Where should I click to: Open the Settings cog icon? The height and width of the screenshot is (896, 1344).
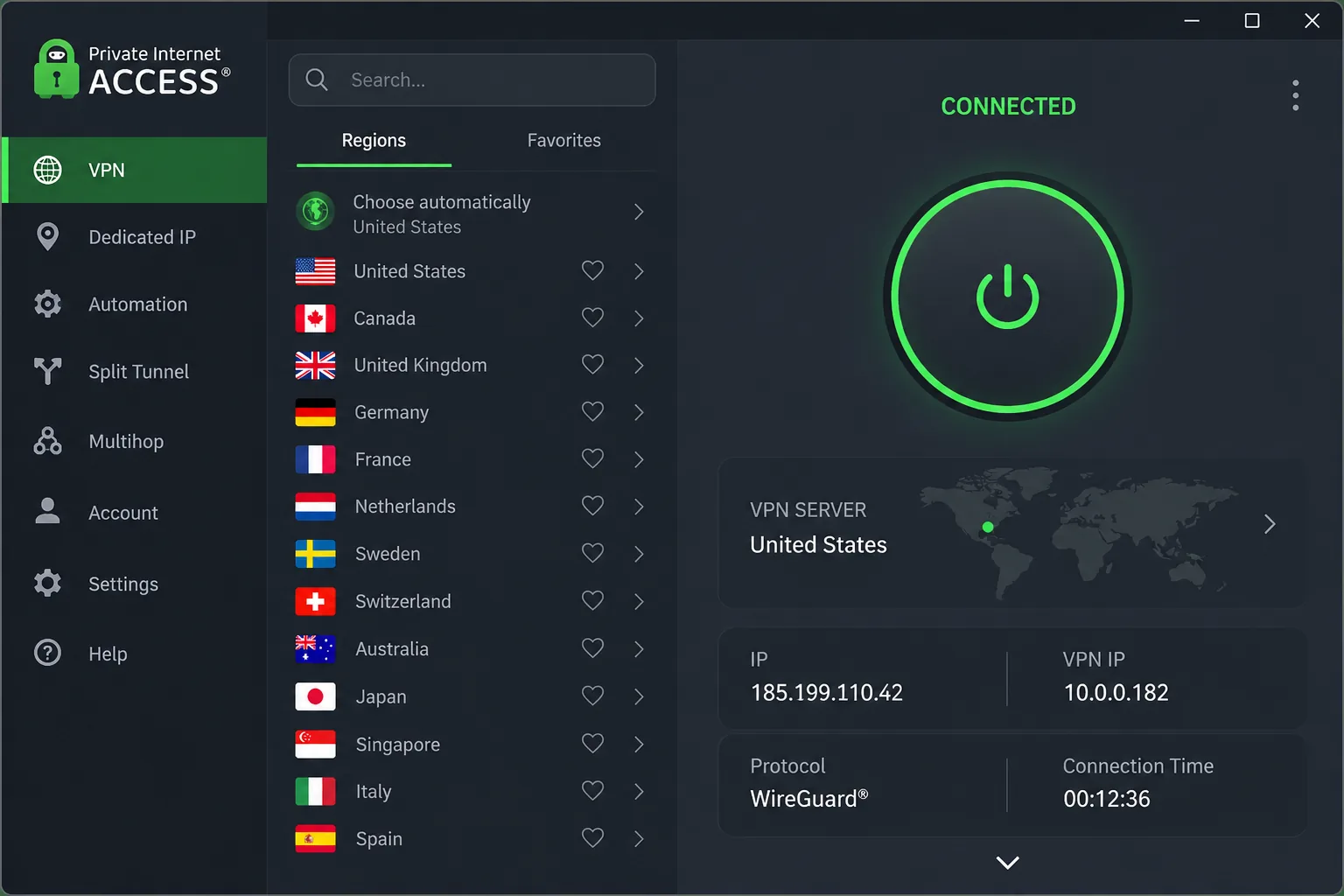47,583
